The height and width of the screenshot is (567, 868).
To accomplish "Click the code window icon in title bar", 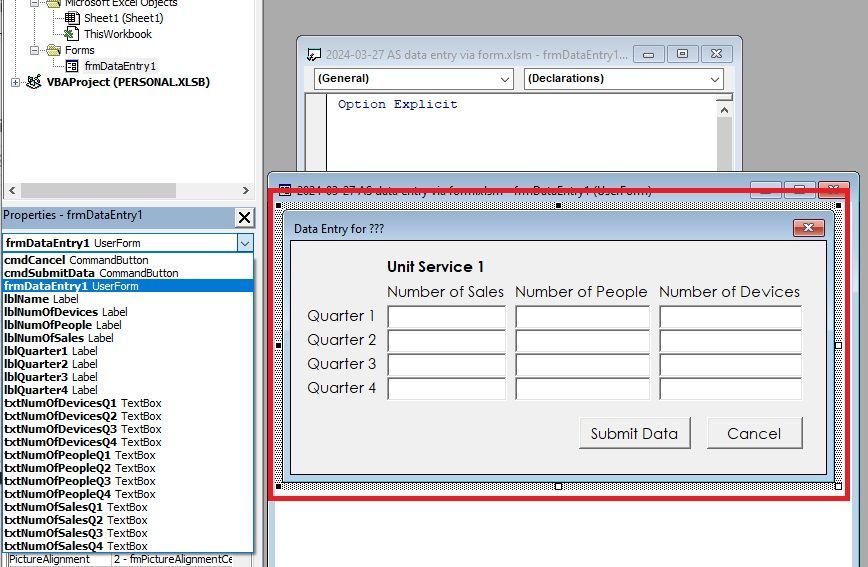I will (313, 54).
